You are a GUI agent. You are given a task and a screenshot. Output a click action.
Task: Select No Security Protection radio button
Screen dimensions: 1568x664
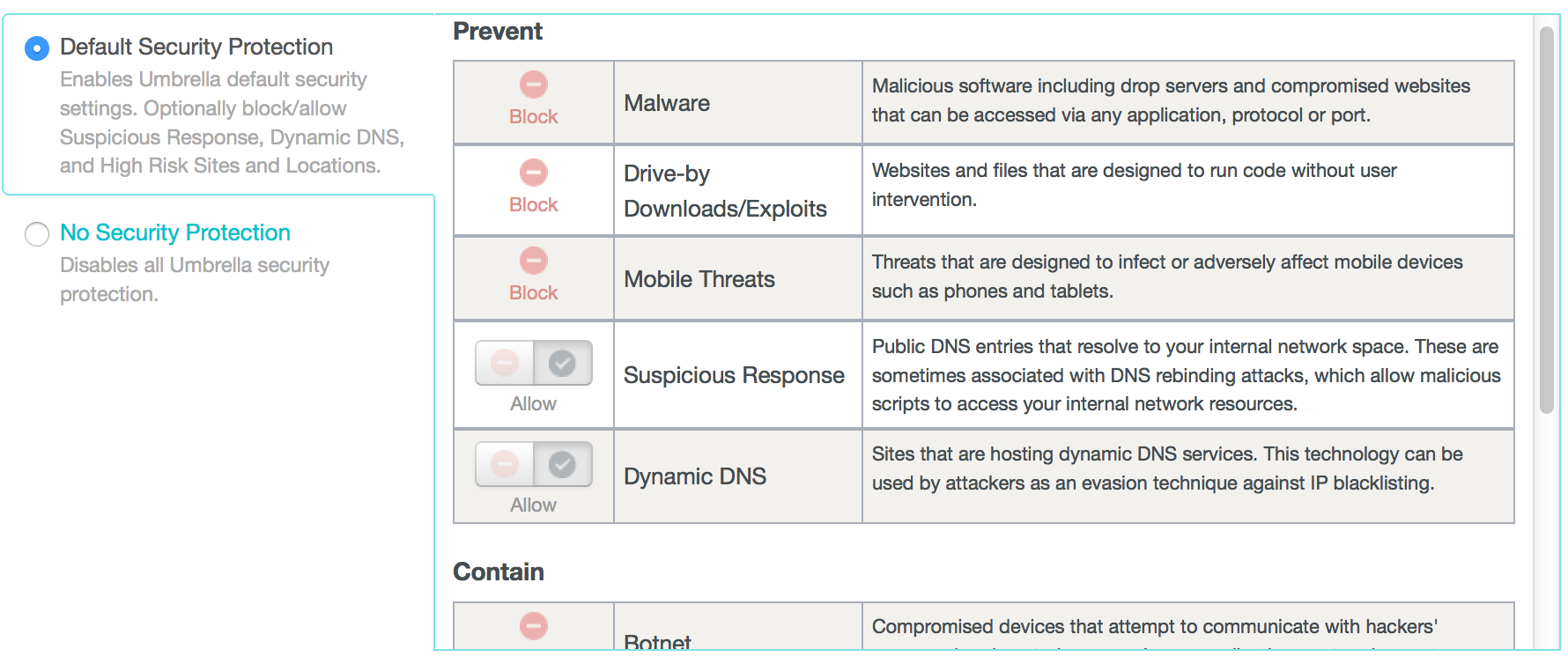click(37, 234)
